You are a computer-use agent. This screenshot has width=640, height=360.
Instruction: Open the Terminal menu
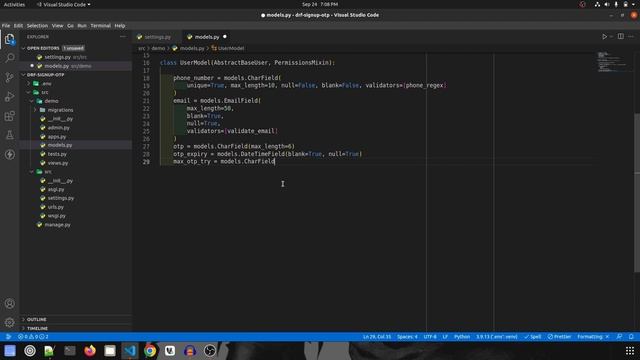(100, 26)
